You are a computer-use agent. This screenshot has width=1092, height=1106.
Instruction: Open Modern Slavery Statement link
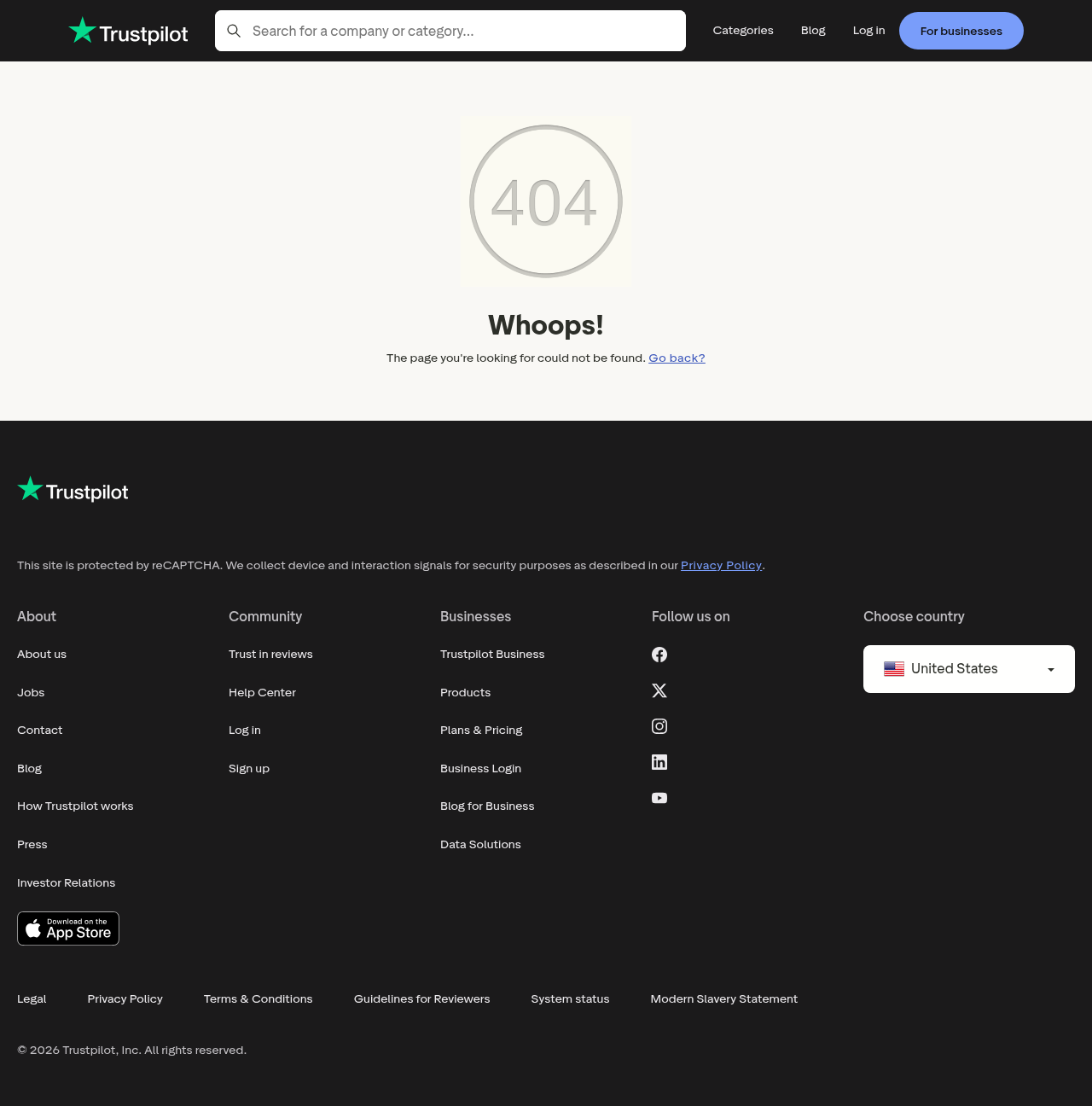click(723, 998)
